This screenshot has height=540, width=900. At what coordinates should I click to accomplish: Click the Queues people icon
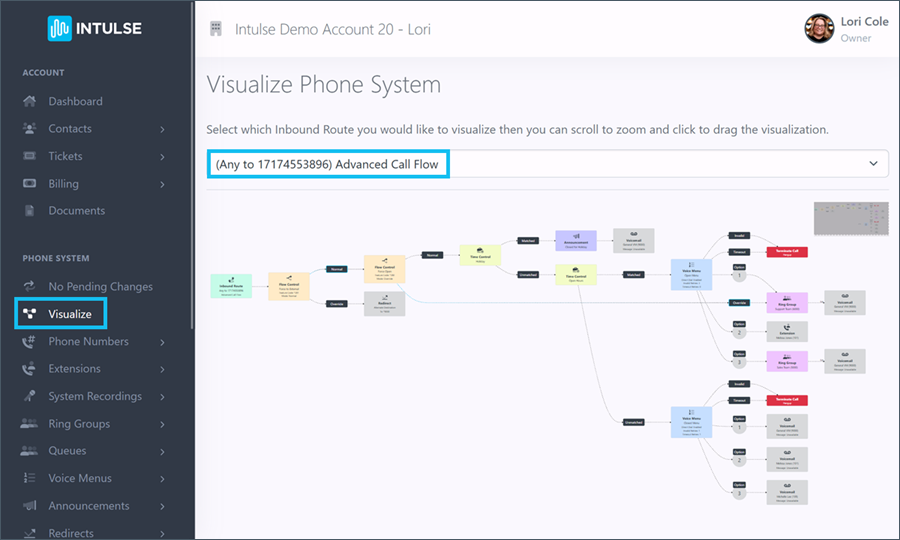(x=29, y=451)
